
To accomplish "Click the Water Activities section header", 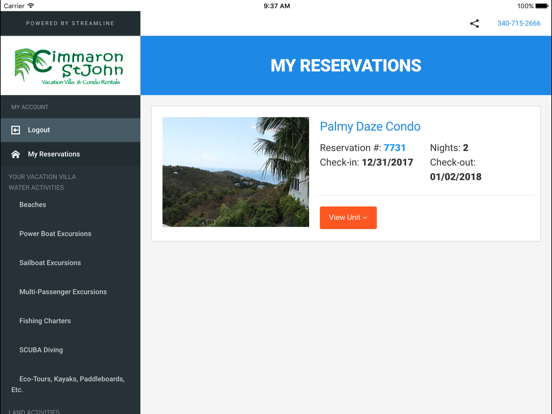I will tap(36, 188).
